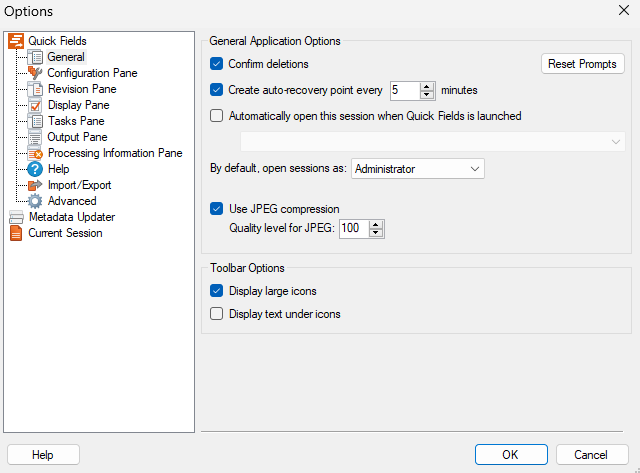Expand the disabled session path dropdown
The image size is (640, 473).
pyautogui.click(x=433, y=142)
